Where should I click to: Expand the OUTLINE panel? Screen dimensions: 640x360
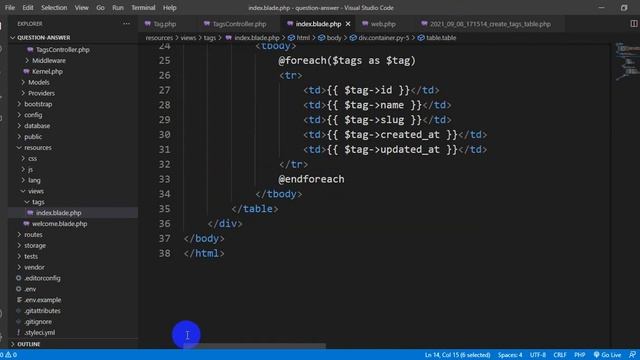(x=29, y=344)
